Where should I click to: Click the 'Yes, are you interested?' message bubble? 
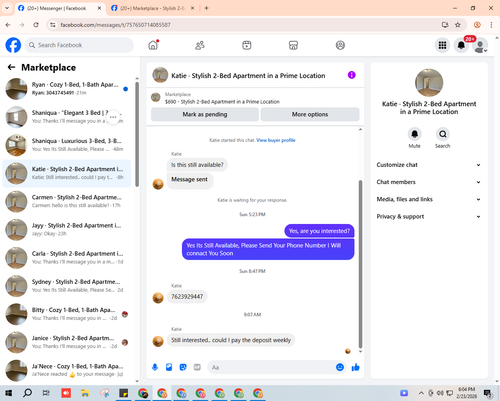[x=319, y=231]
